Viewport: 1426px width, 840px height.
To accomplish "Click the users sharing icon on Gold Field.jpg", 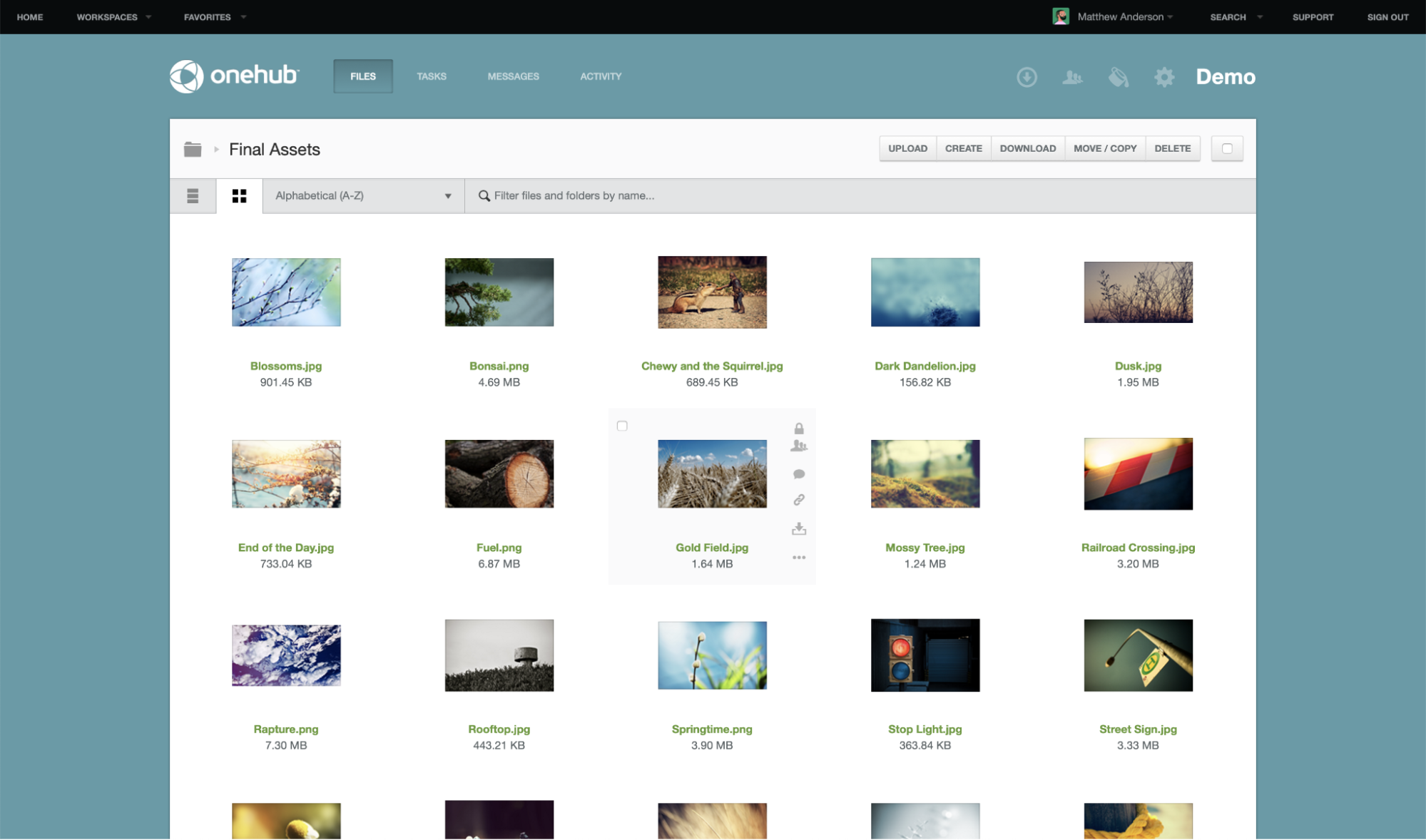I will pyautogui.click(x=799, y=446).
